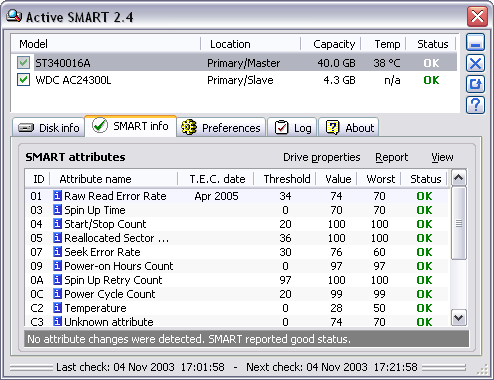This screenshot has width=494, height=380.
Task: Select Unknown attribute row
Action: point(237,321)
